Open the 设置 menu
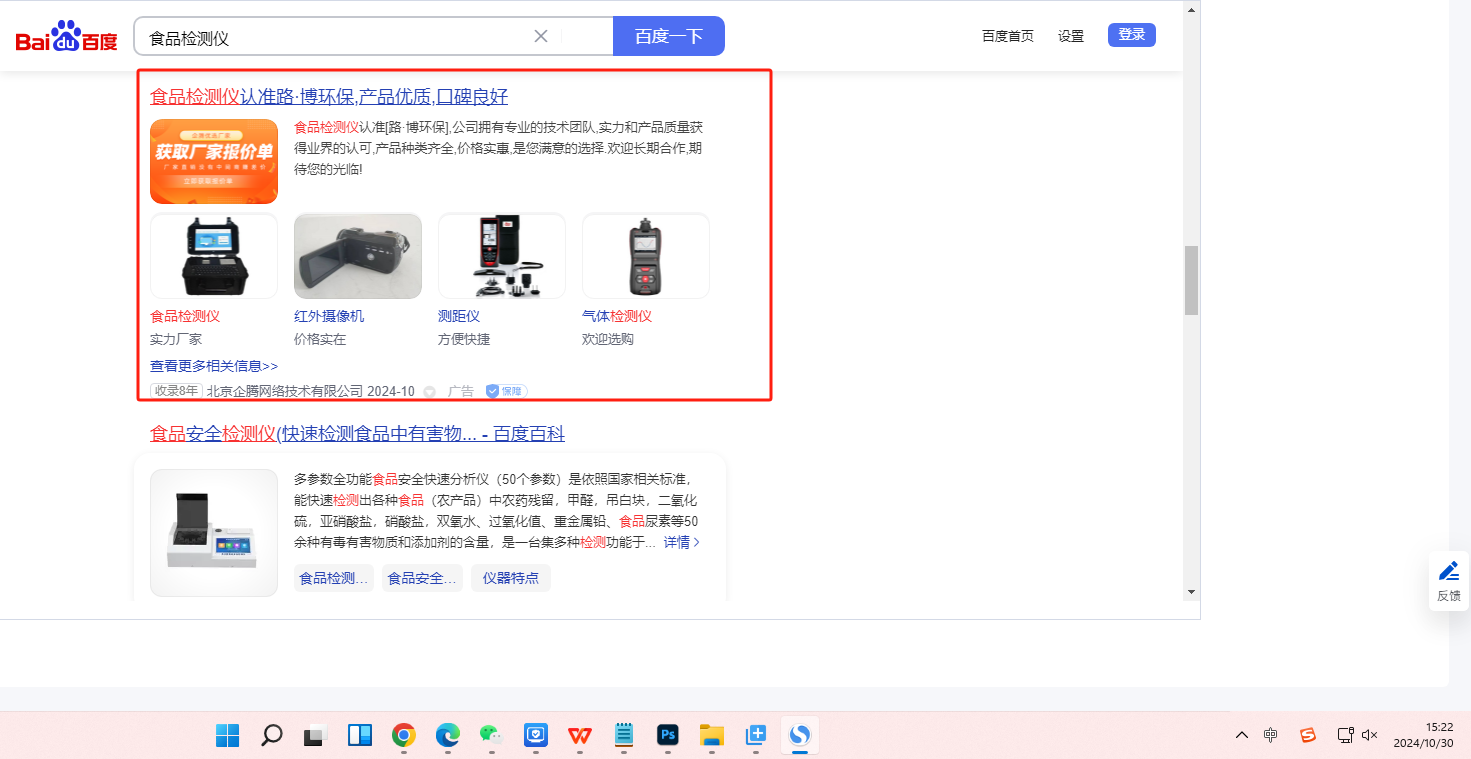 [x=1071, y=36]
